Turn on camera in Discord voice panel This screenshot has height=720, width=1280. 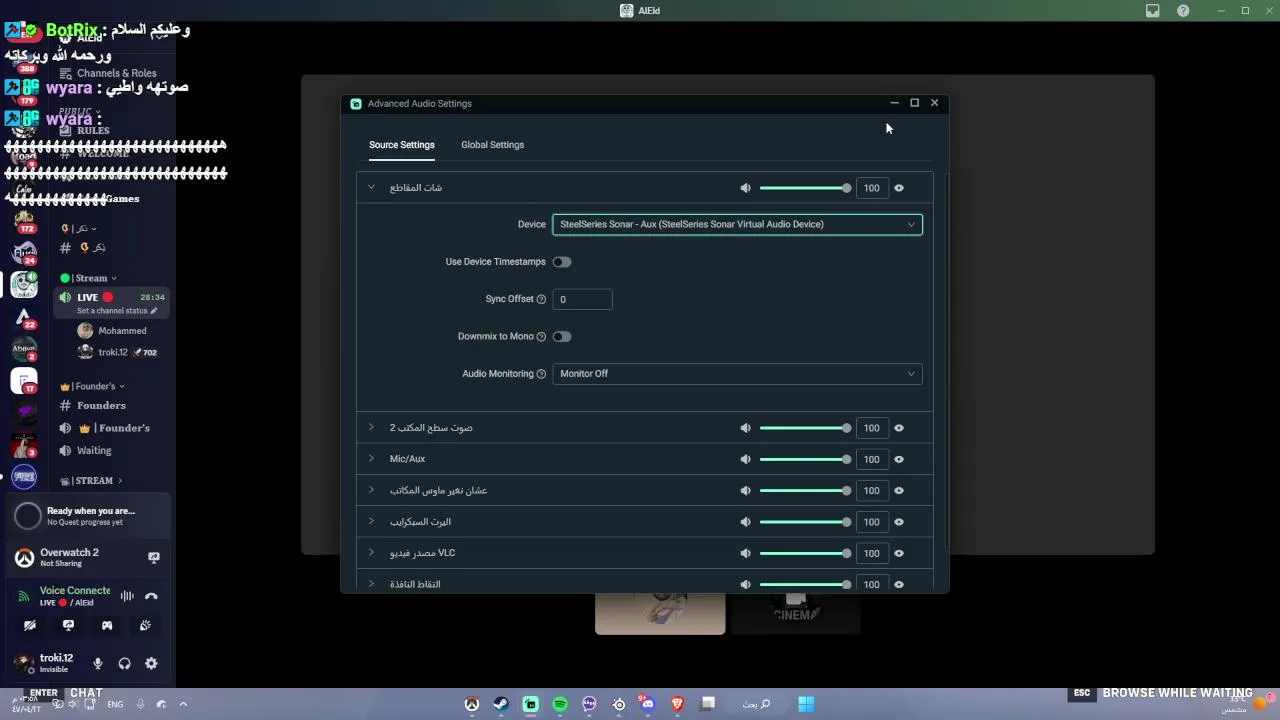[30, 625]
